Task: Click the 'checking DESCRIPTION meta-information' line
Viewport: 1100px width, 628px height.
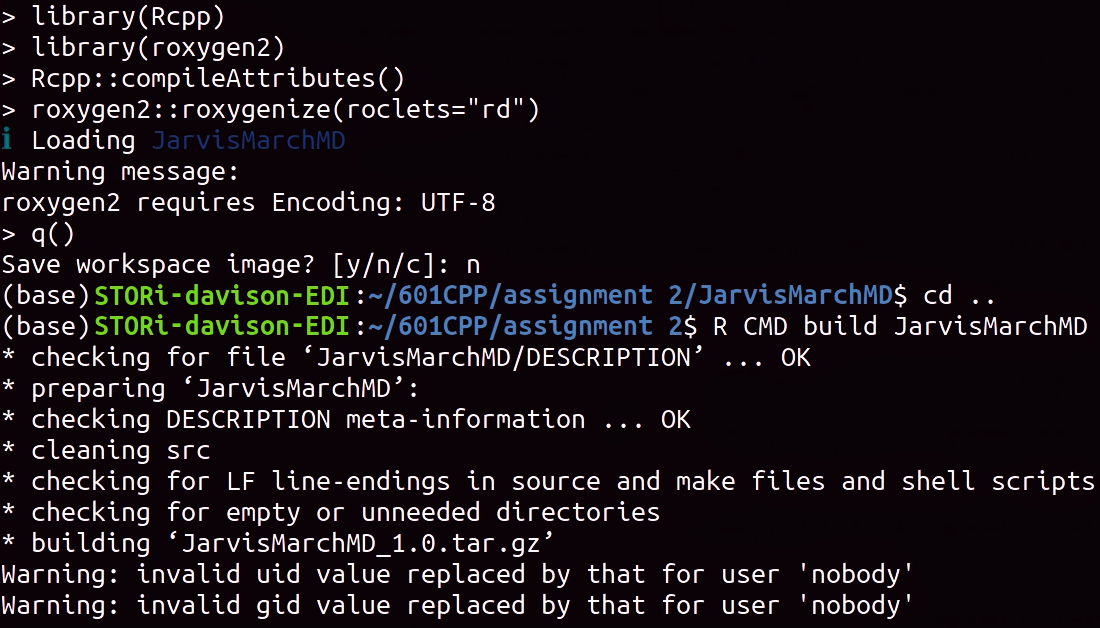Action: click(x=347, y=420)
